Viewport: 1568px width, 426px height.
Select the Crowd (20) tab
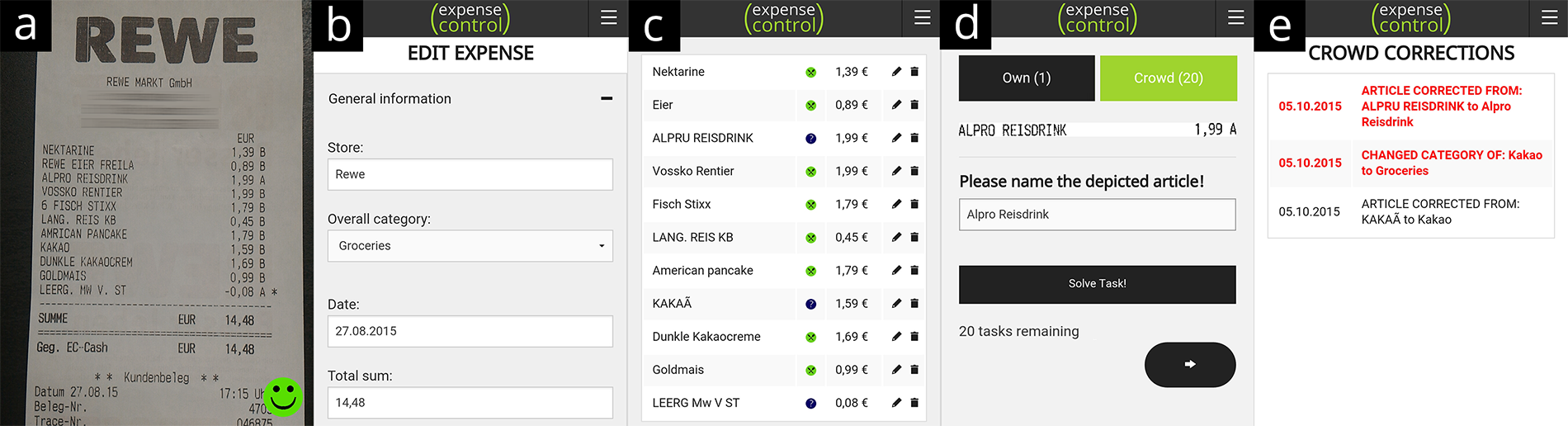[x=1169, y=78]
